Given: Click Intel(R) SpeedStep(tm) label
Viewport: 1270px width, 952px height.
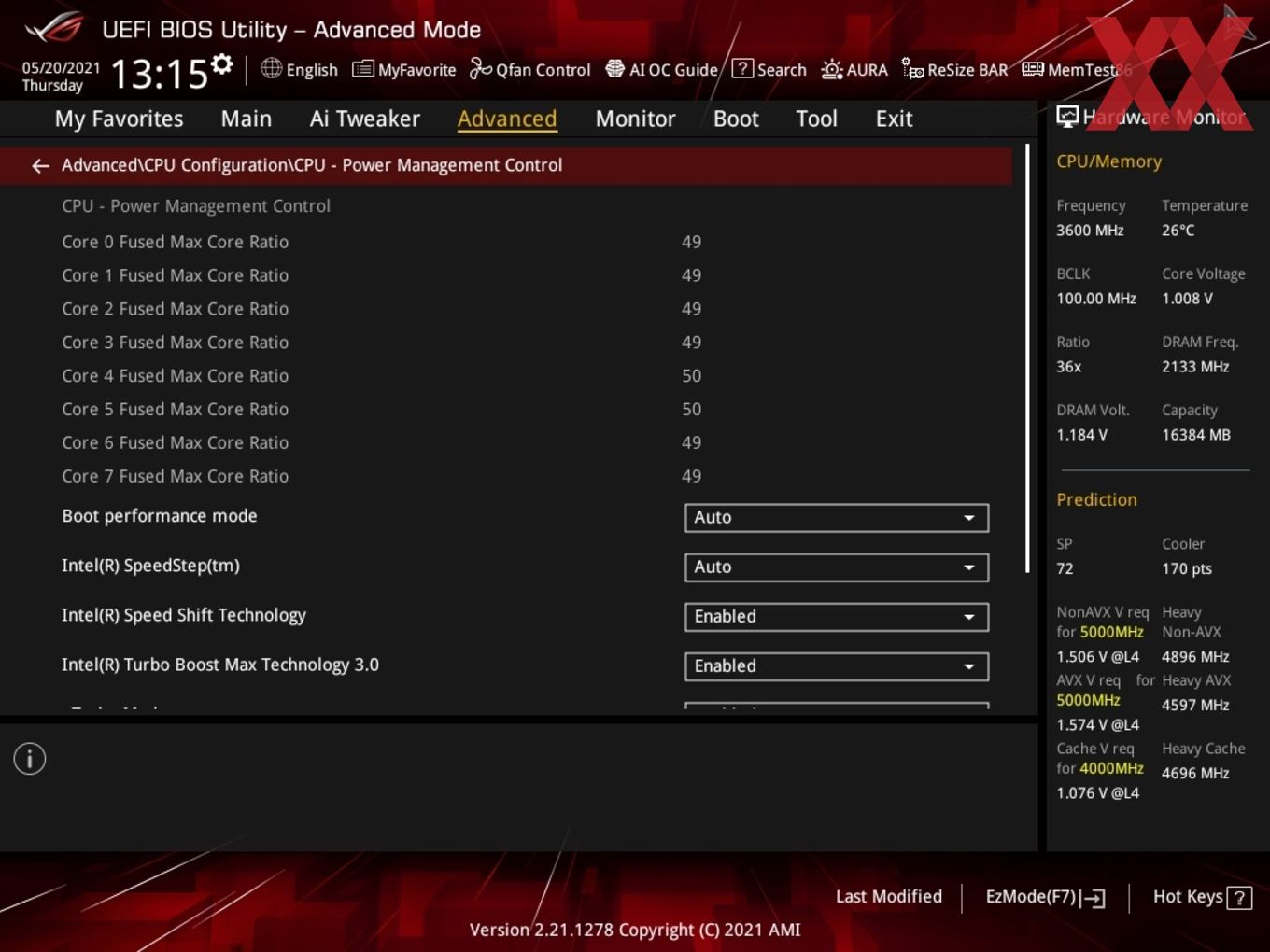Looking at the screenshot, I should (150, 566).
